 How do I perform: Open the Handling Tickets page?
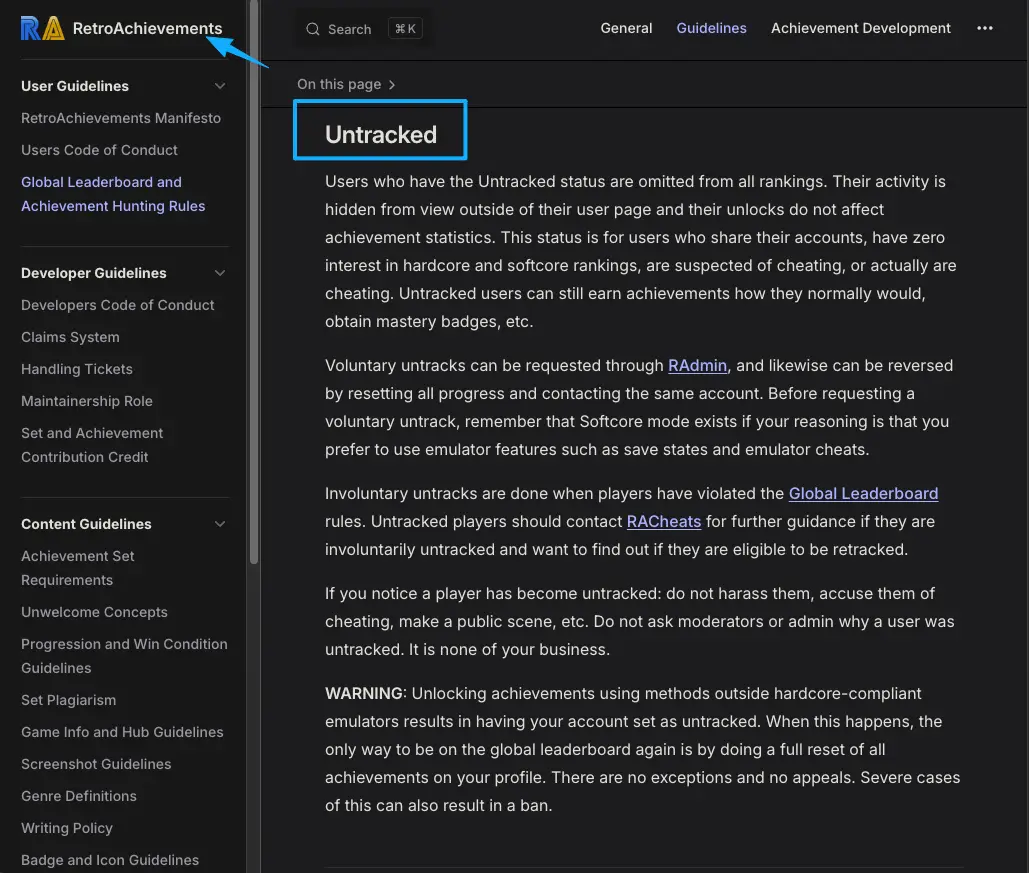[77, 370]
